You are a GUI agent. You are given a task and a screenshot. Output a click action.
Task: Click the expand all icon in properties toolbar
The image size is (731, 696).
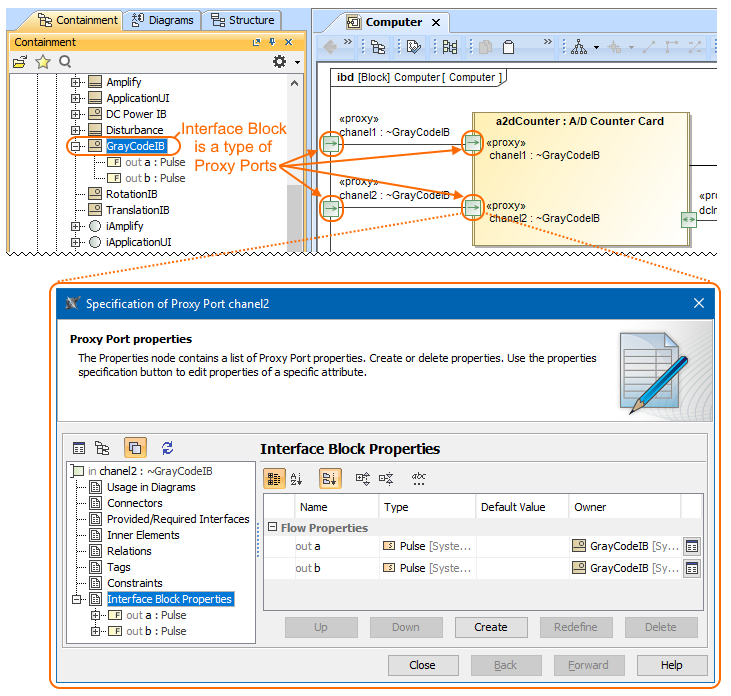[x=363, y=479]
